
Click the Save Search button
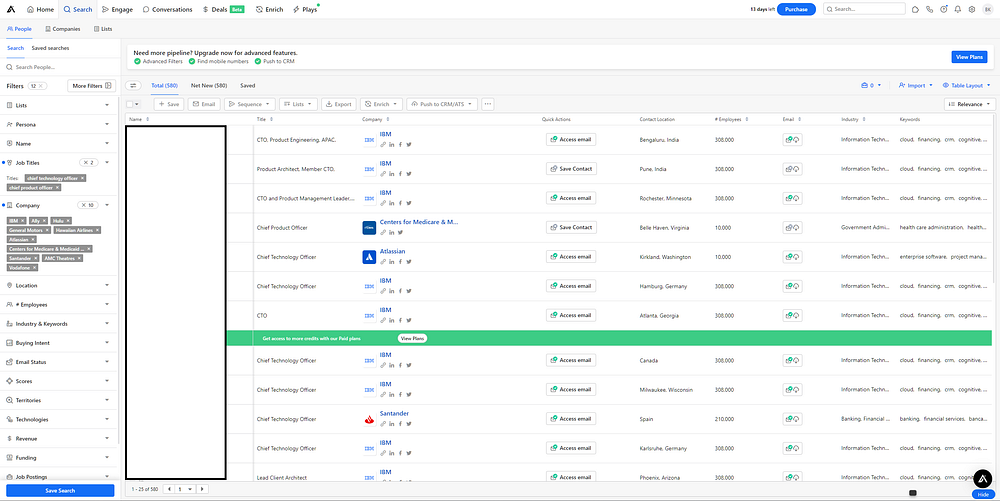pos(60,491)
